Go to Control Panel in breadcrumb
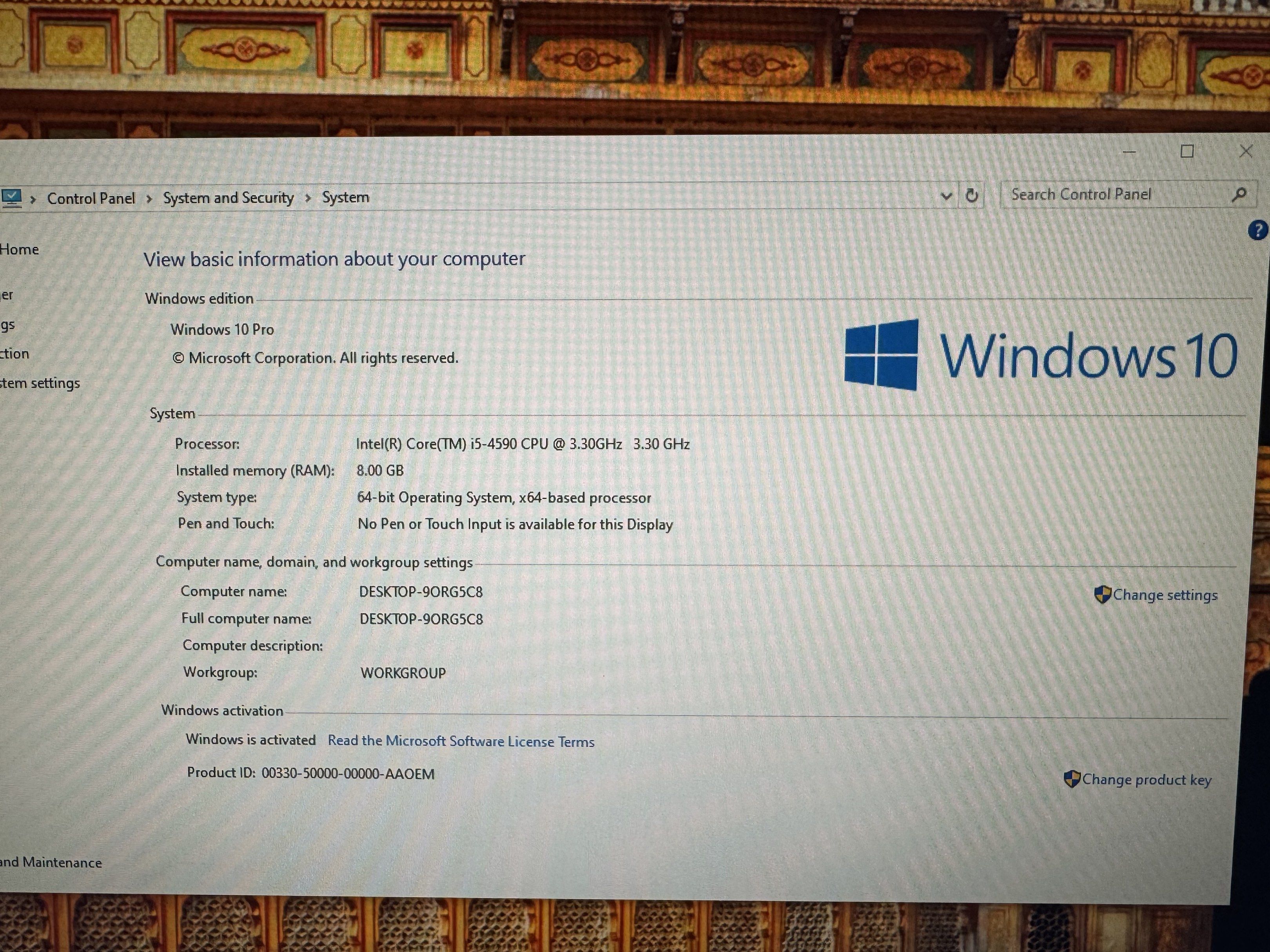 (91, 199)
